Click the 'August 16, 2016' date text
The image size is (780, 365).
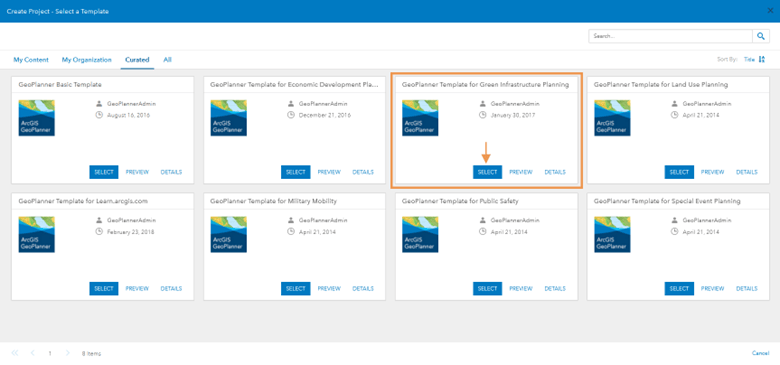(128, 115)
